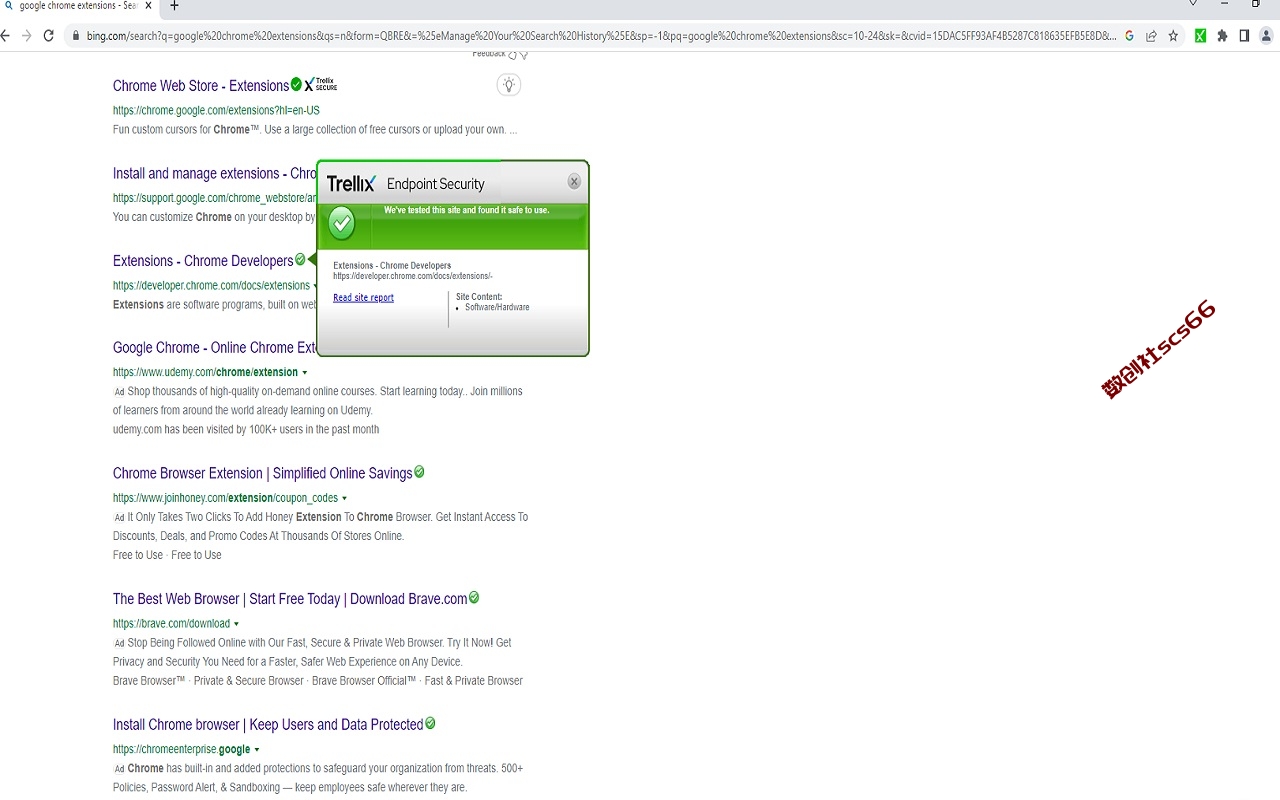Click the green Trellix extension icon in toolbar
Screen dimensions: 1280x800
pos(1200,36)
